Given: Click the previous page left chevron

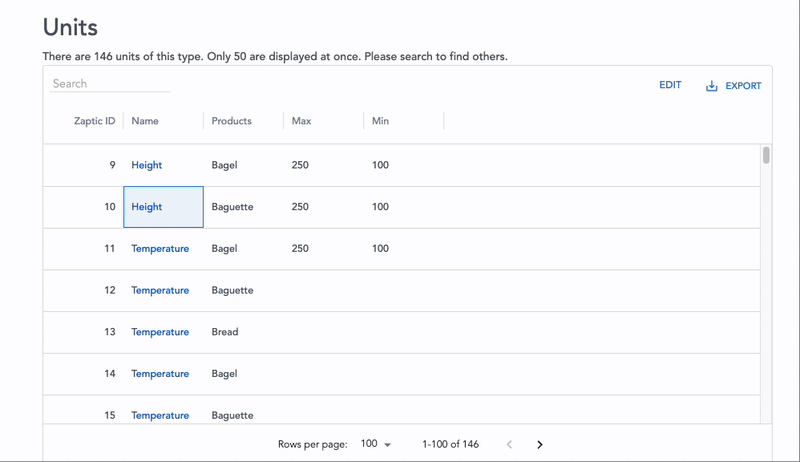Looking at the screenshot, I should click(x=509, y=444).
